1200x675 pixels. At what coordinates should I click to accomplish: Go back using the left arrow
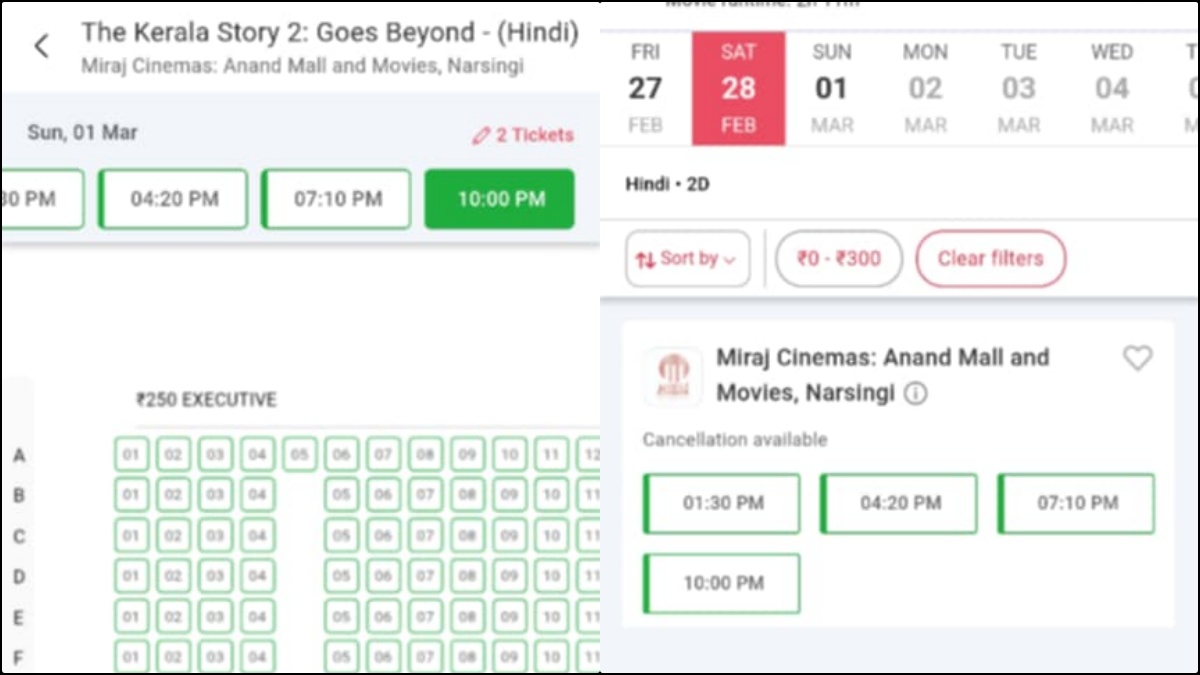(41, 46)
